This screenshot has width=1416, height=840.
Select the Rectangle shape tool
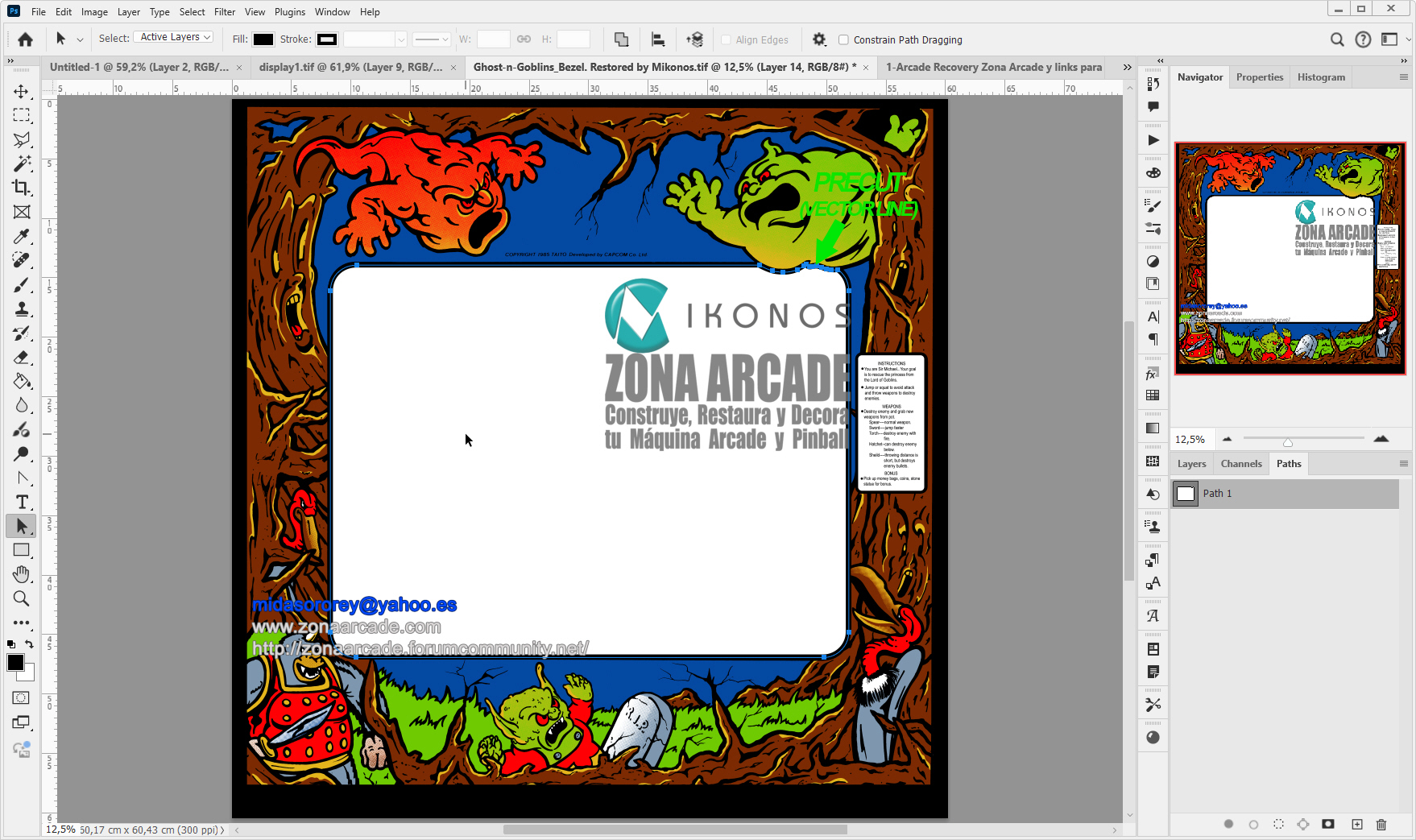pyautogui.click(x=22, y=550)
